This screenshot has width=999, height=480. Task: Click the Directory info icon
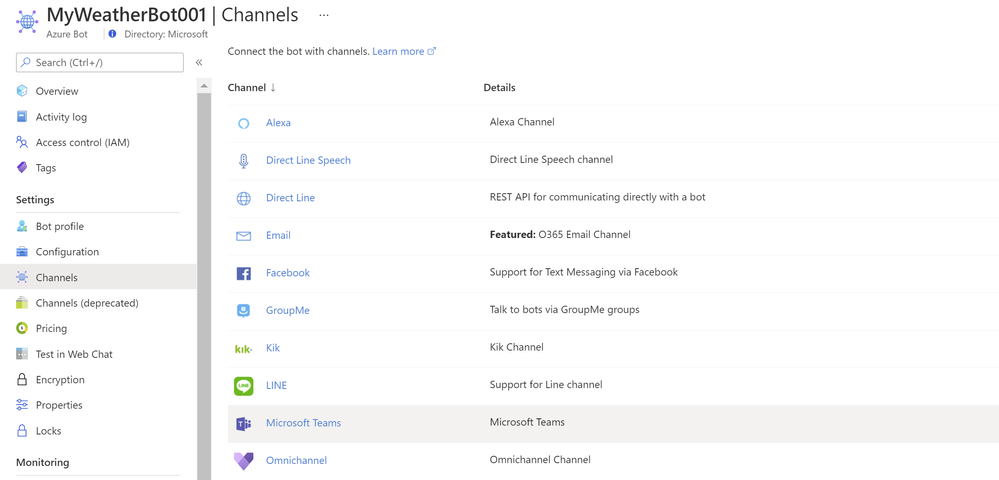113,34
